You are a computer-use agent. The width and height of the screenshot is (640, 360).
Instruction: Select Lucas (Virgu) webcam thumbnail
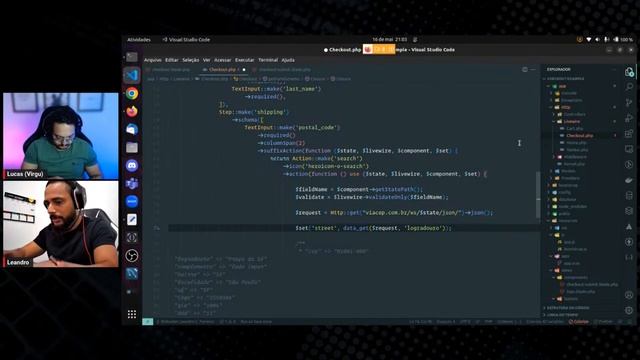pyautogui.click(x=61, y=136)
